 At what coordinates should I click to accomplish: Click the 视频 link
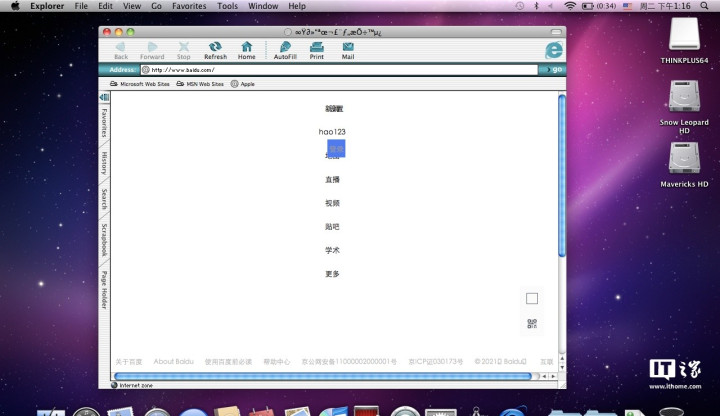click(332, 203)
